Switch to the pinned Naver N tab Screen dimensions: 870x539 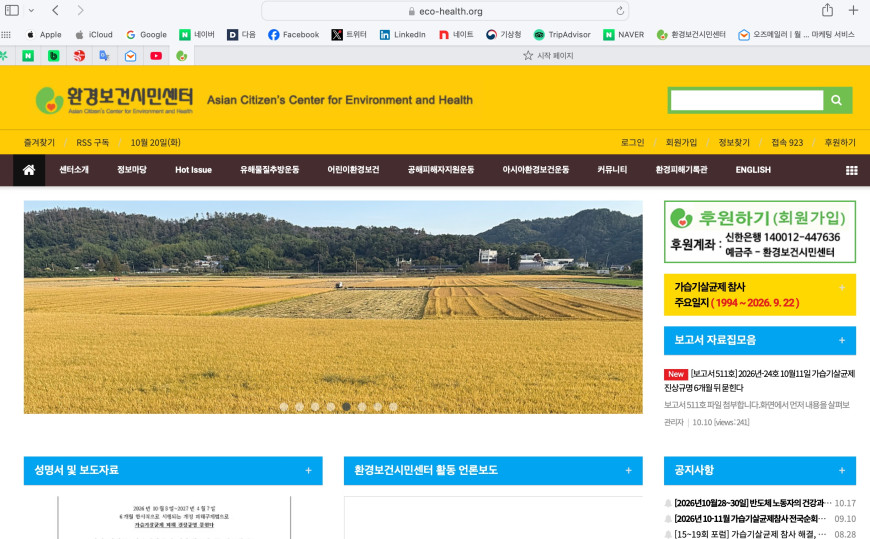(x=28, y=56)
